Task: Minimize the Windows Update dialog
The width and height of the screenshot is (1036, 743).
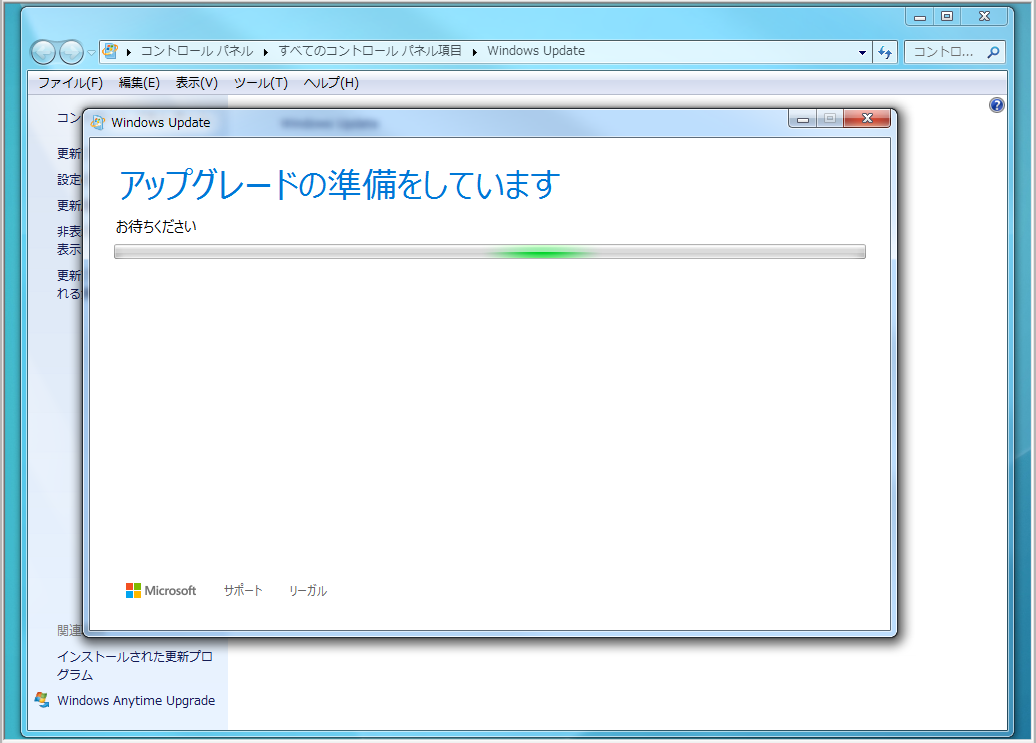Action: (x=803, y=119)
